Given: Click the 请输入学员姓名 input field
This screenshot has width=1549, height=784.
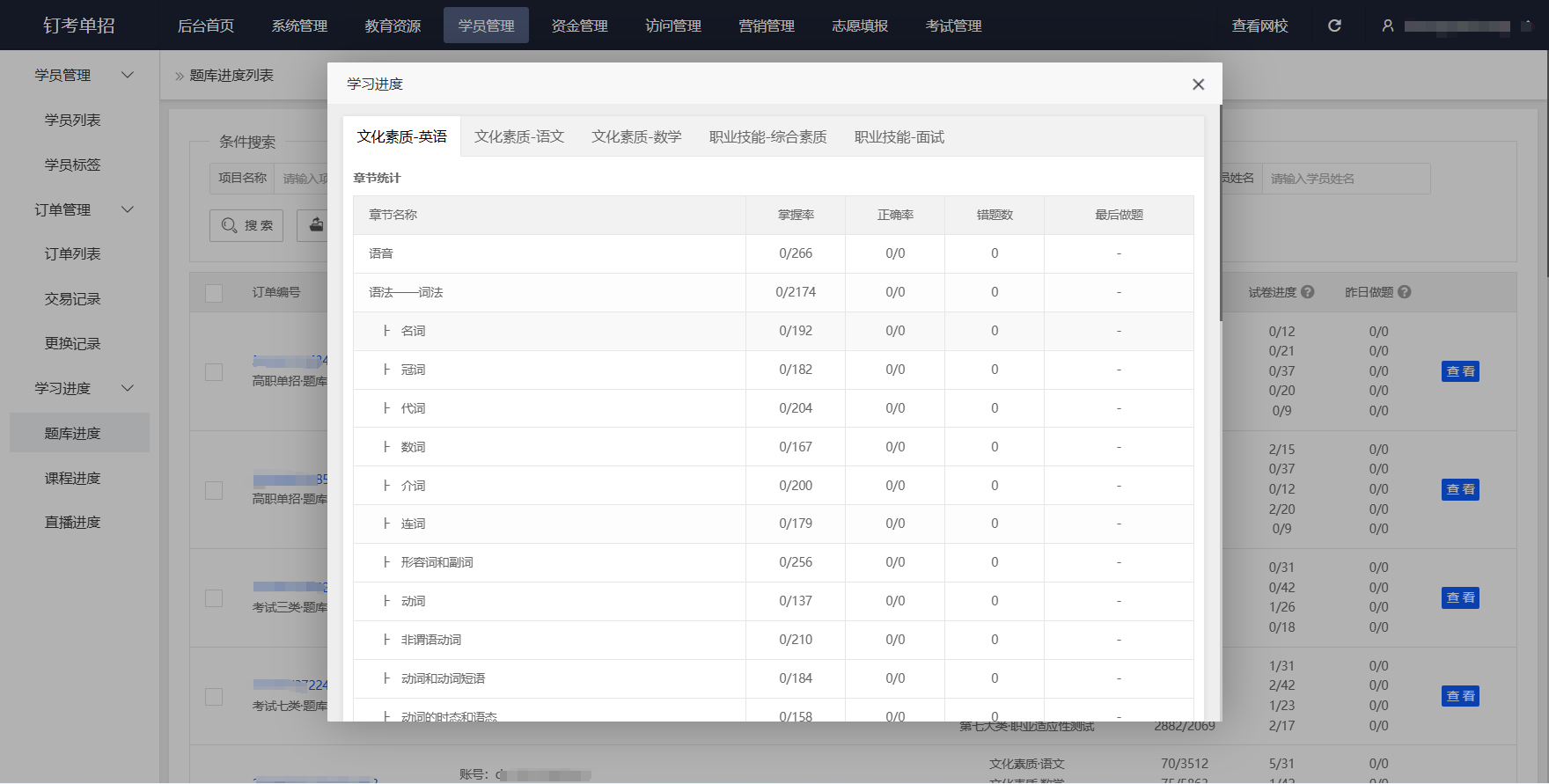Looking at the screenshot, I should coord(1345,179).
